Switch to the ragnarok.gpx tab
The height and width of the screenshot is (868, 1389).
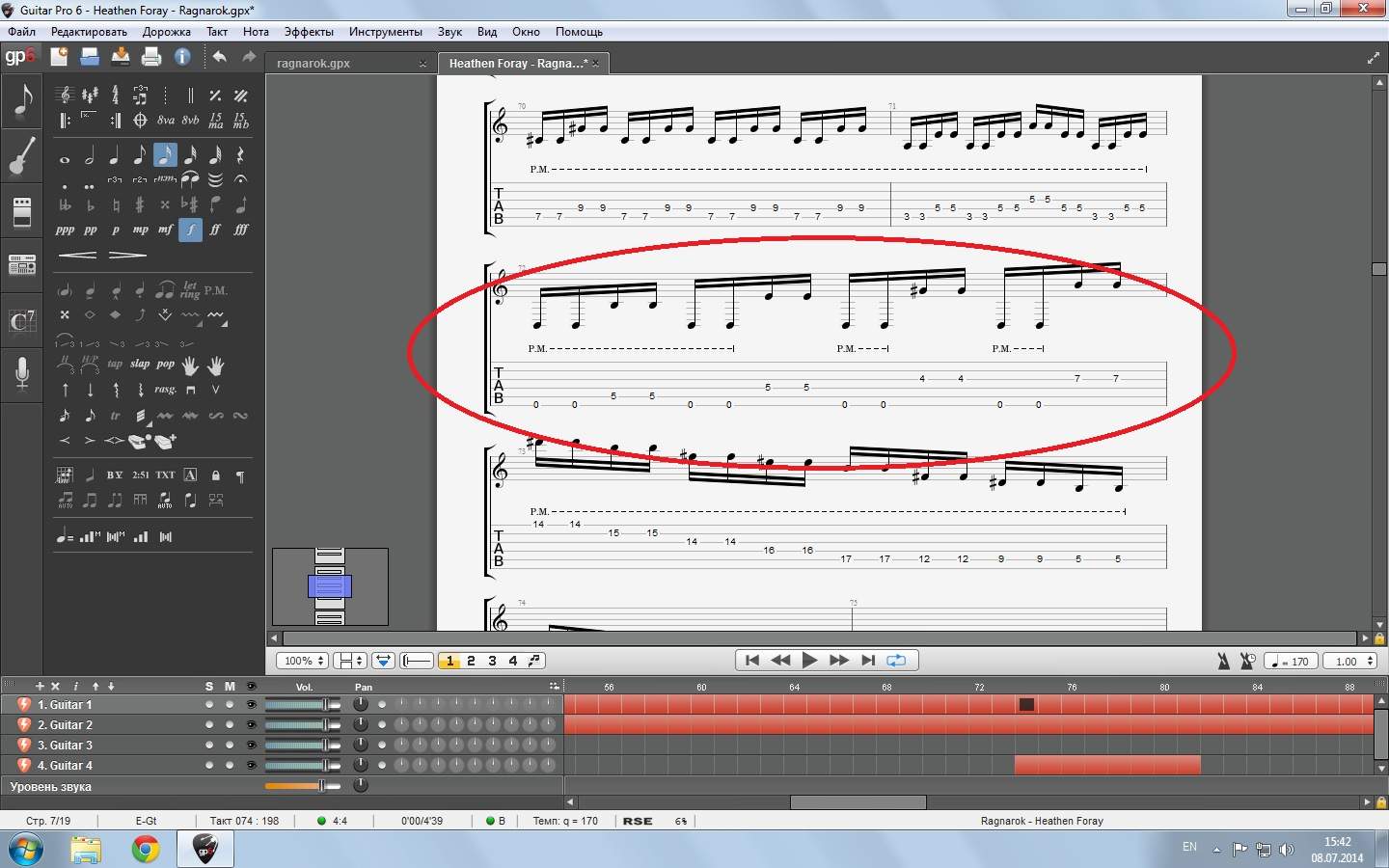click(313, 64)
